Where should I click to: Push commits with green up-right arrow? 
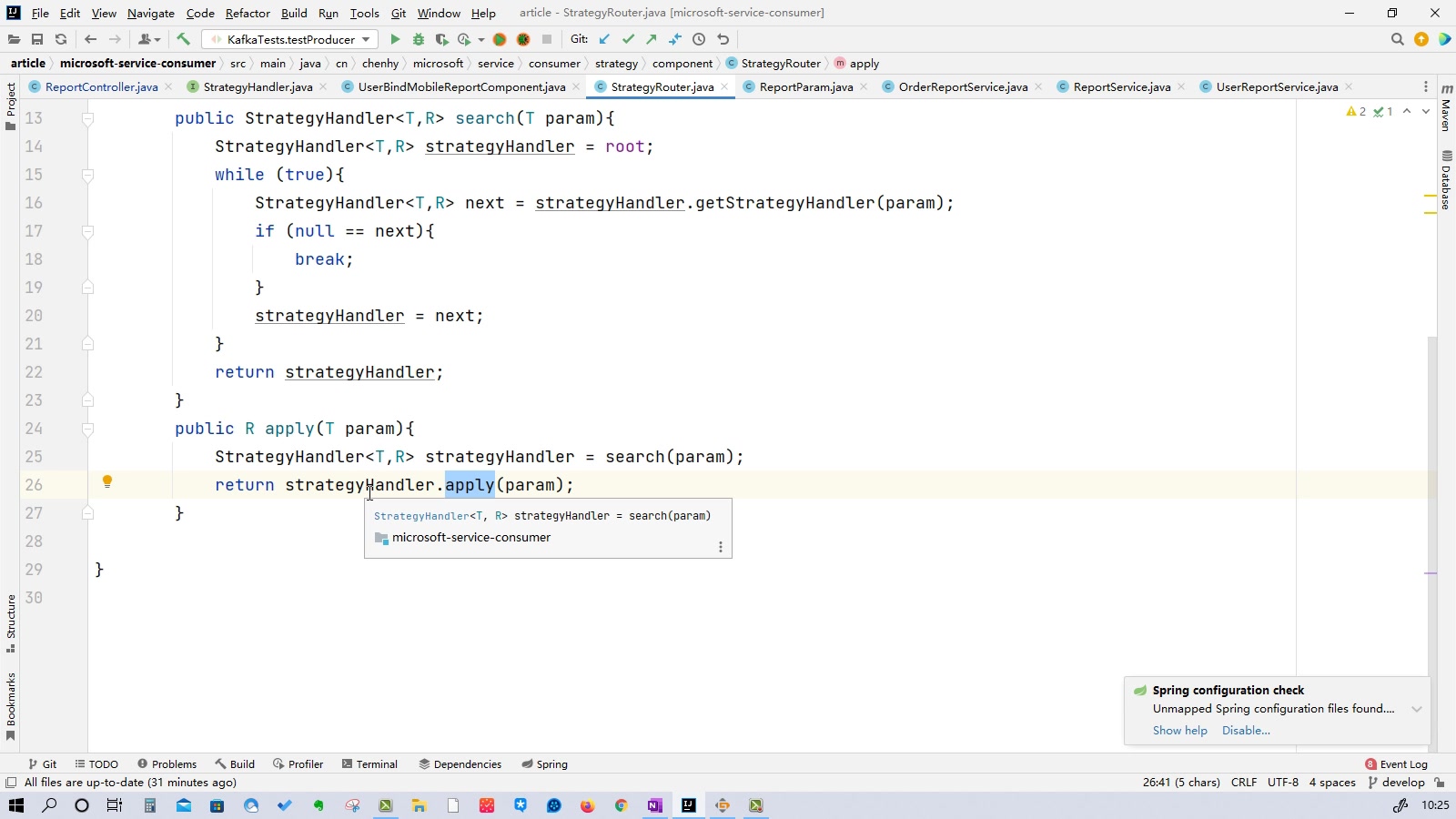[x=652, y=39]
